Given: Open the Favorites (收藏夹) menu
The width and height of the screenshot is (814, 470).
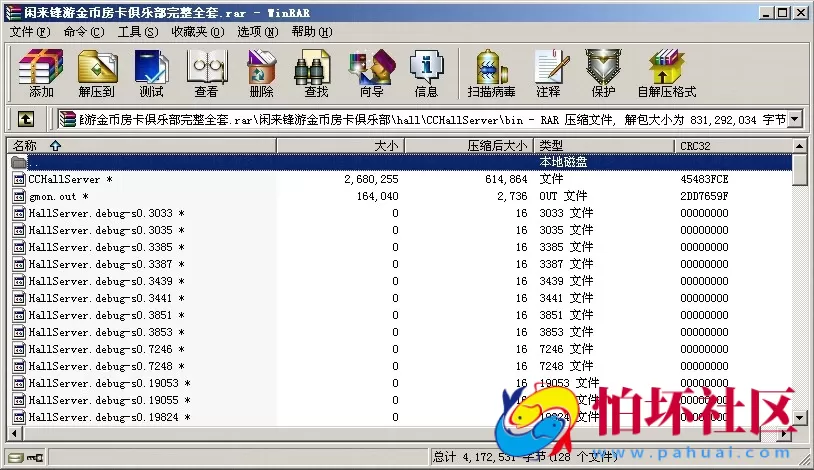Looking at the screenshot, I should point(198,32).
